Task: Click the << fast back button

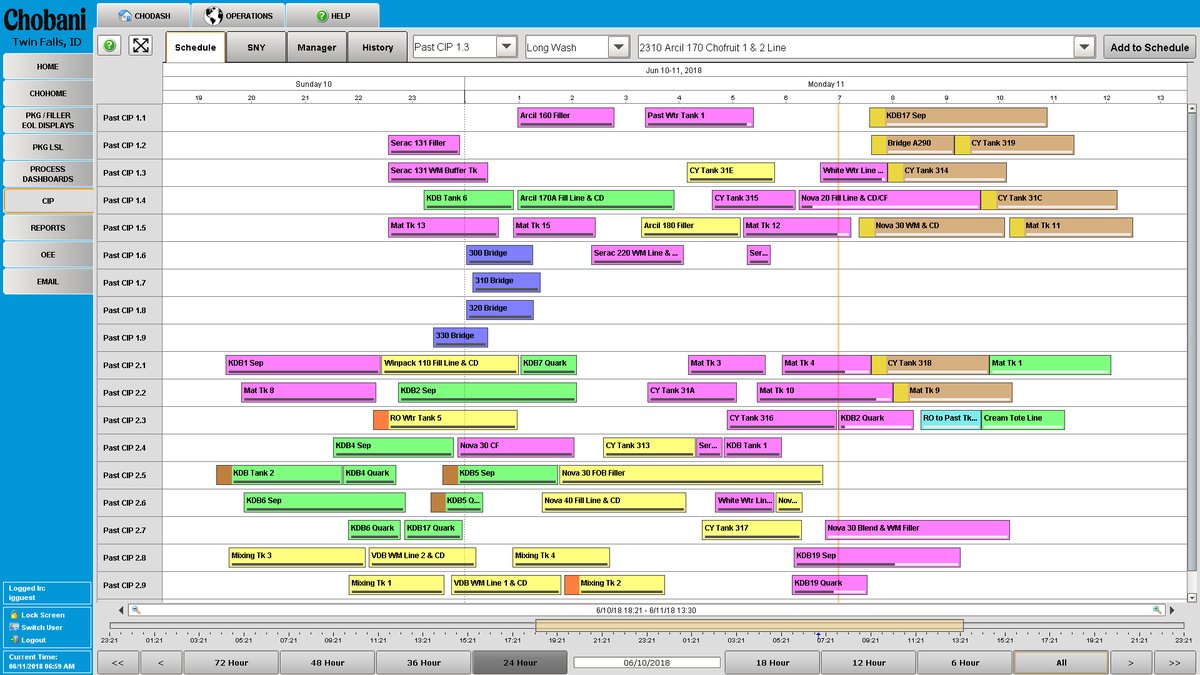Action: point(118,662)
